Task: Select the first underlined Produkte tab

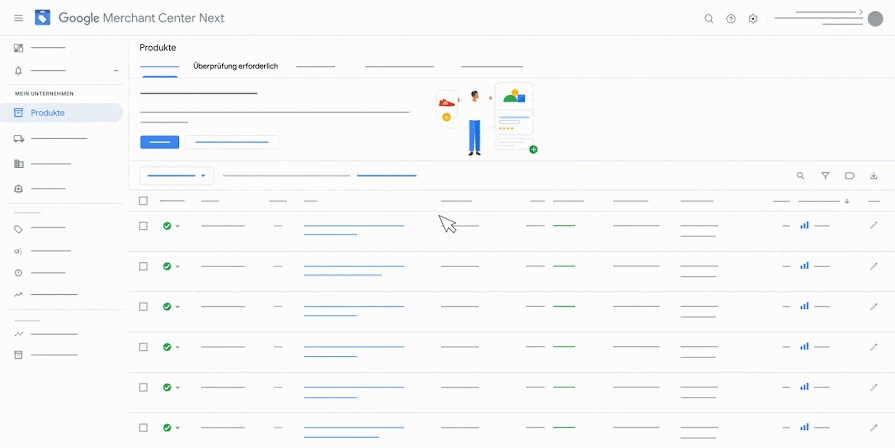Action: (160, 67)
